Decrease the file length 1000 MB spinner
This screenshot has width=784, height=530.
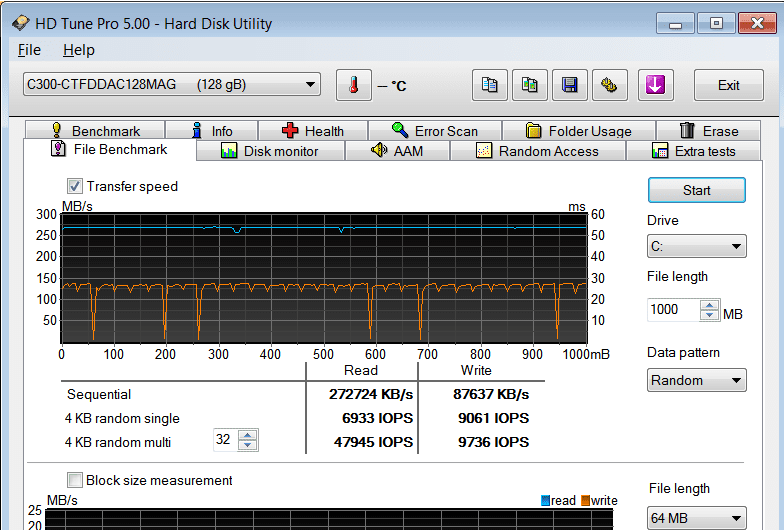(x=710, y=315)
